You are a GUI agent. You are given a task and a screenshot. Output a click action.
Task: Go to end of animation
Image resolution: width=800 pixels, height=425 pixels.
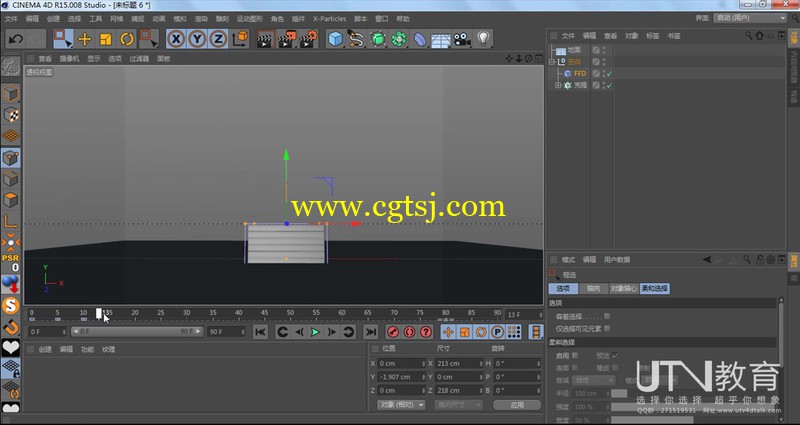pos(370,332)
